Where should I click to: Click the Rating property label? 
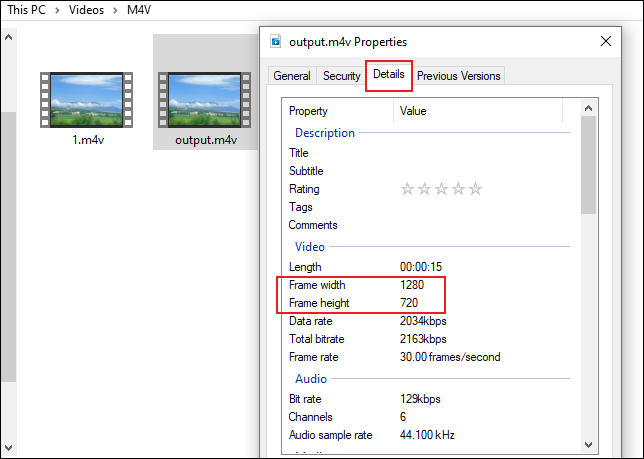click(x=304, y=189)
